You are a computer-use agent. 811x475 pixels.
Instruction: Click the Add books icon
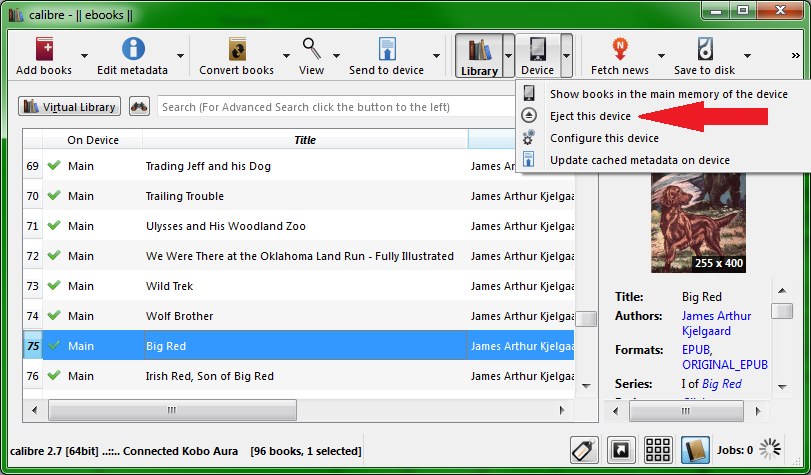click(x=44, y=50)
